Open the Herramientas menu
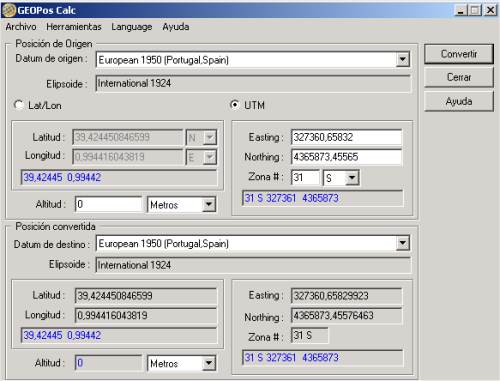 tap(74, 27)
